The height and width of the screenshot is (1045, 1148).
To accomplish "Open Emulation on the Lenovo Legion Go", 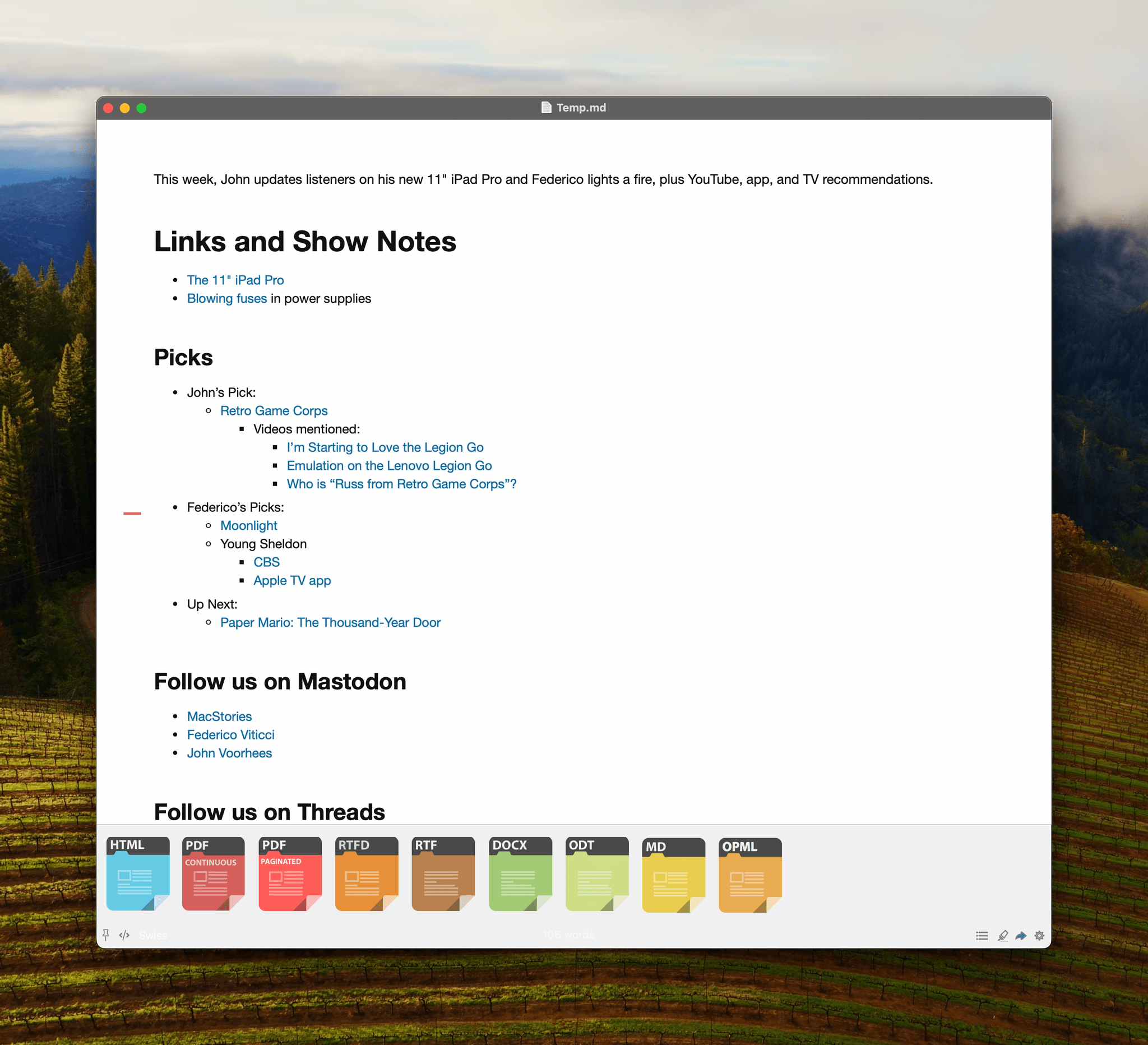I will 389,465.
